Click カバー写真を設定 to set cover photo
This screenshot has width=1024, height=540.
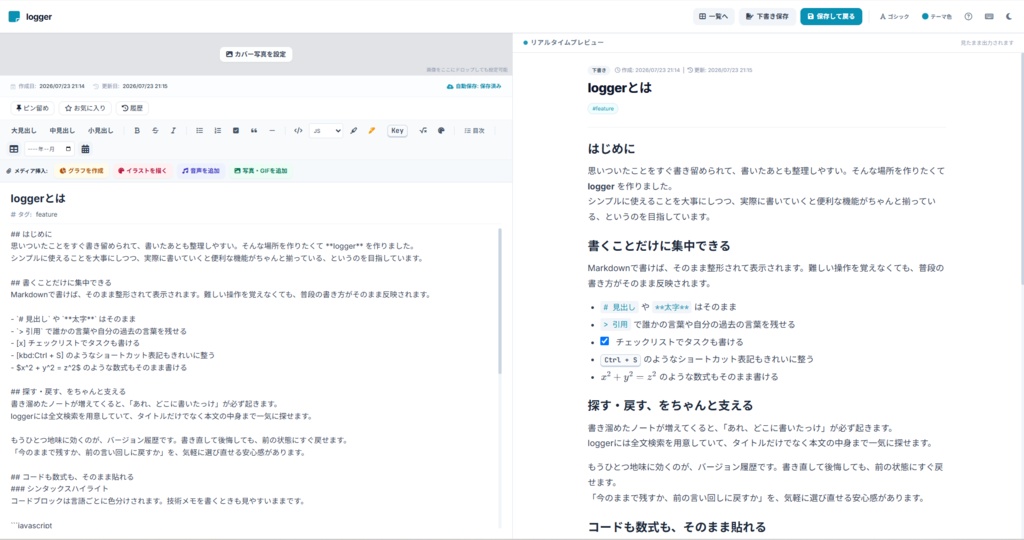pos(256,54)
